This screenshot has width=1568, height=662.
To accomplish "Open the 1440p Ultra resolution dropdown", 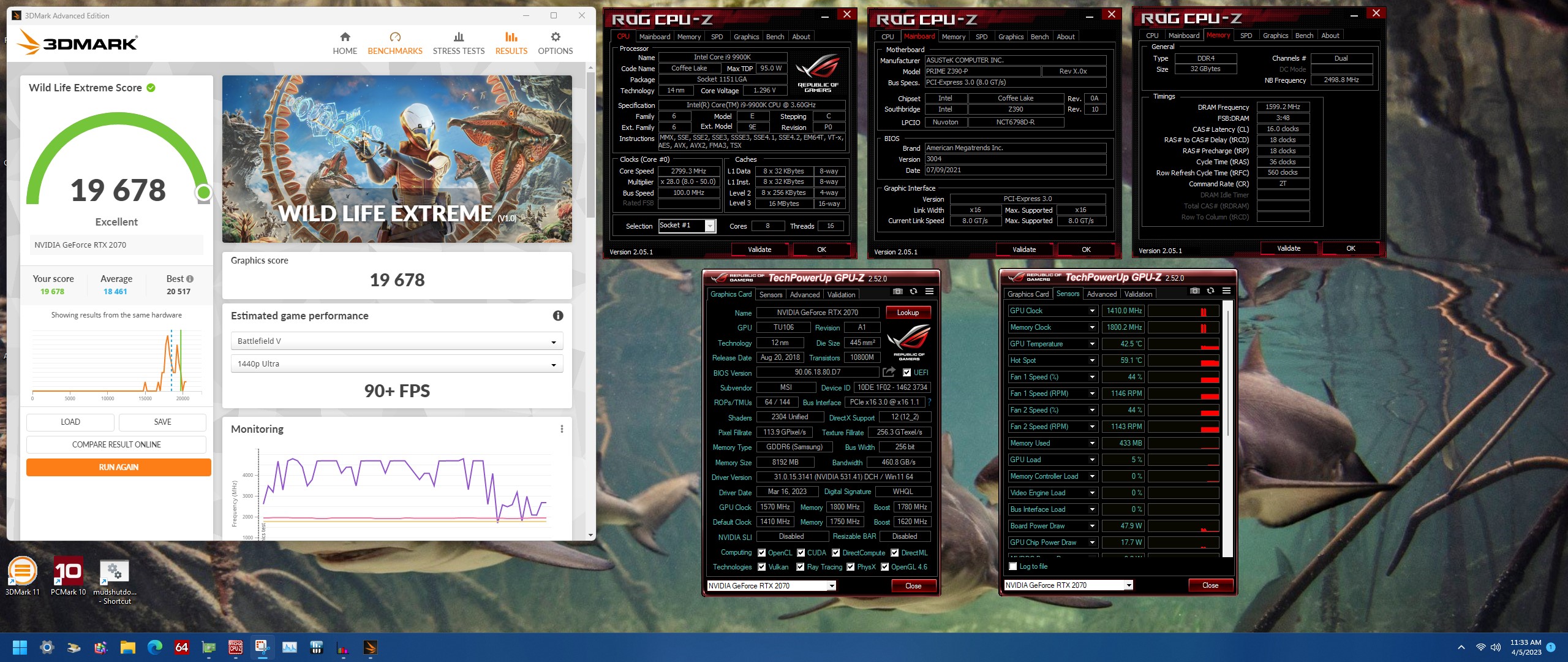I will 397,363.
